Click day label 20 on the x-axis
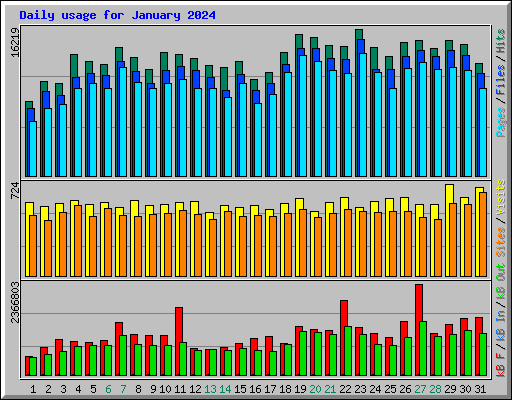This screenshot has width=512, height=400. point(315,389)
